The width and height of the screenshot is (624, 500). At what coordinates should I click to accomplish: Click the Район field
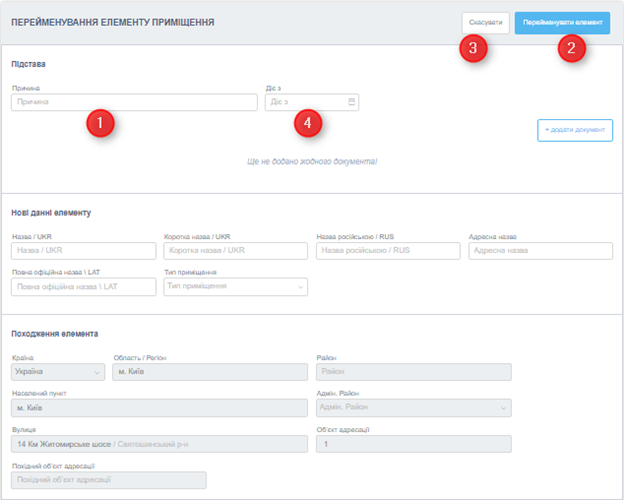coord(413,372)
